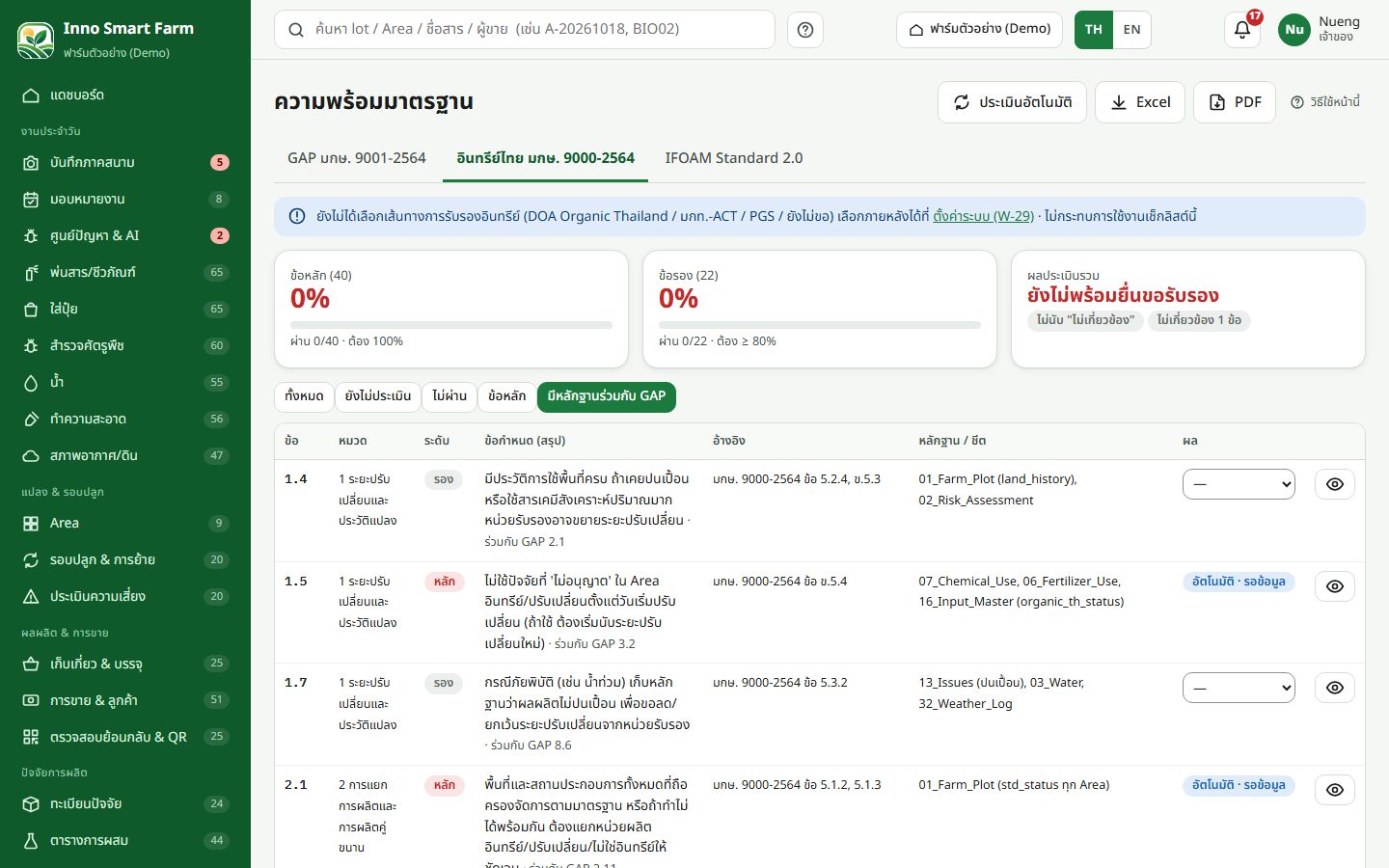Screen dimensions: 1389x868
Task: View details of requirement 1.4
Action: point(1335,484)
